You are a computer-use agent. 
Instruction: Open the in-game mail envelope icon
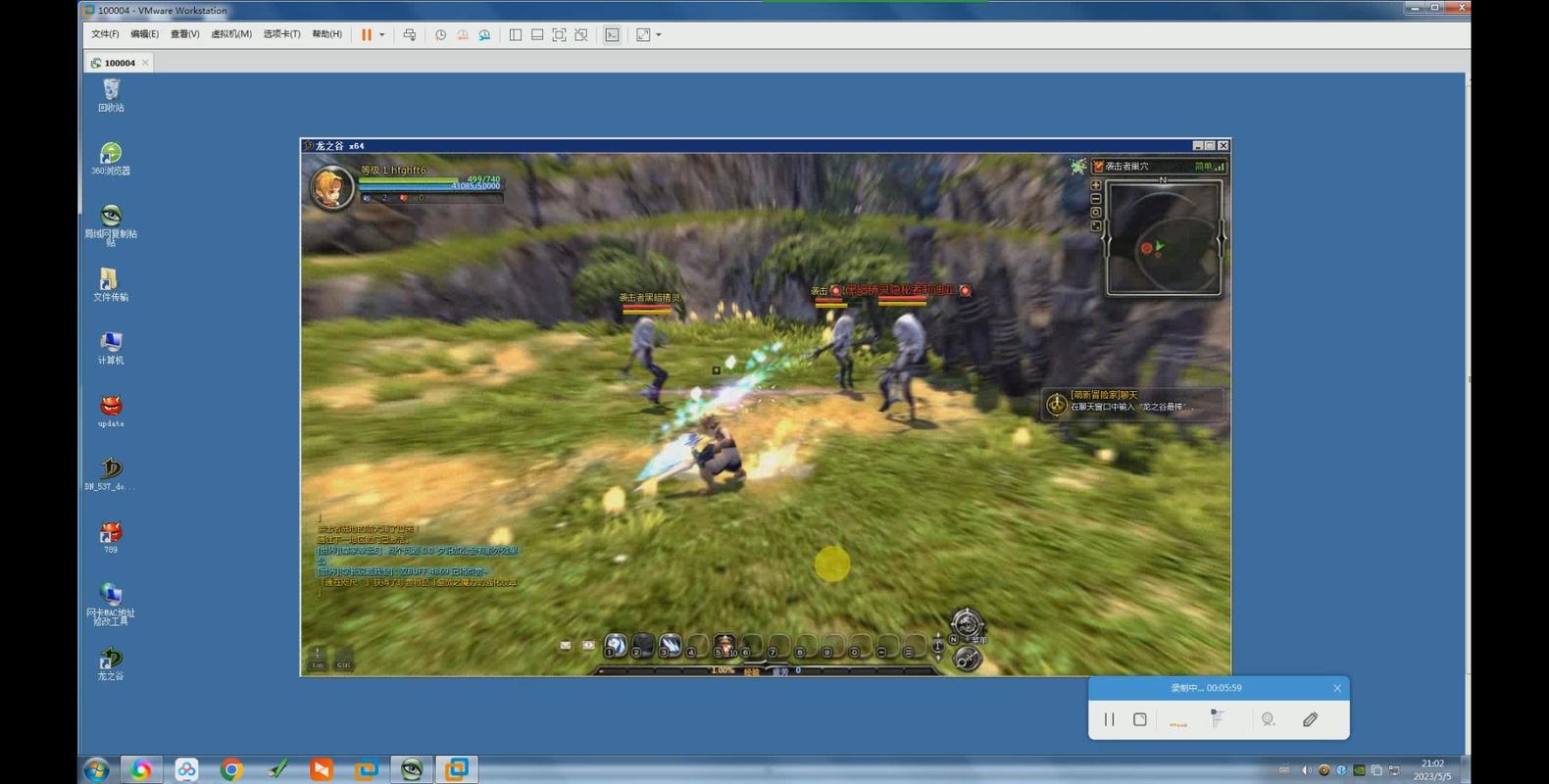(x=566, y=645)
